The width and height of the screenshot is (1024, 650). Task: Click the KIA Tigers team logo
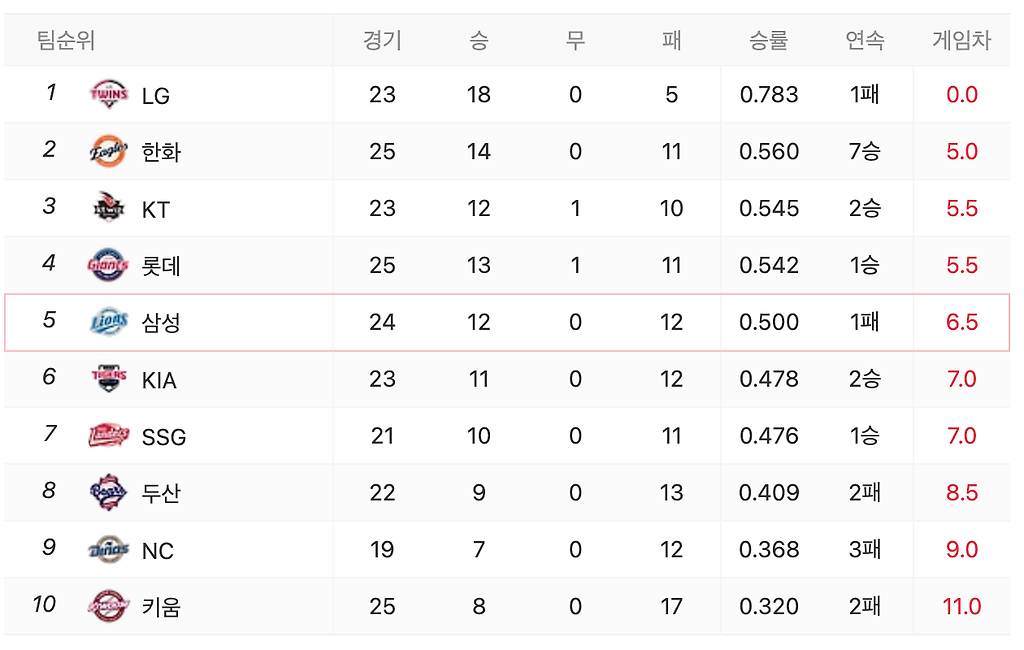click(x=108, y=379)
